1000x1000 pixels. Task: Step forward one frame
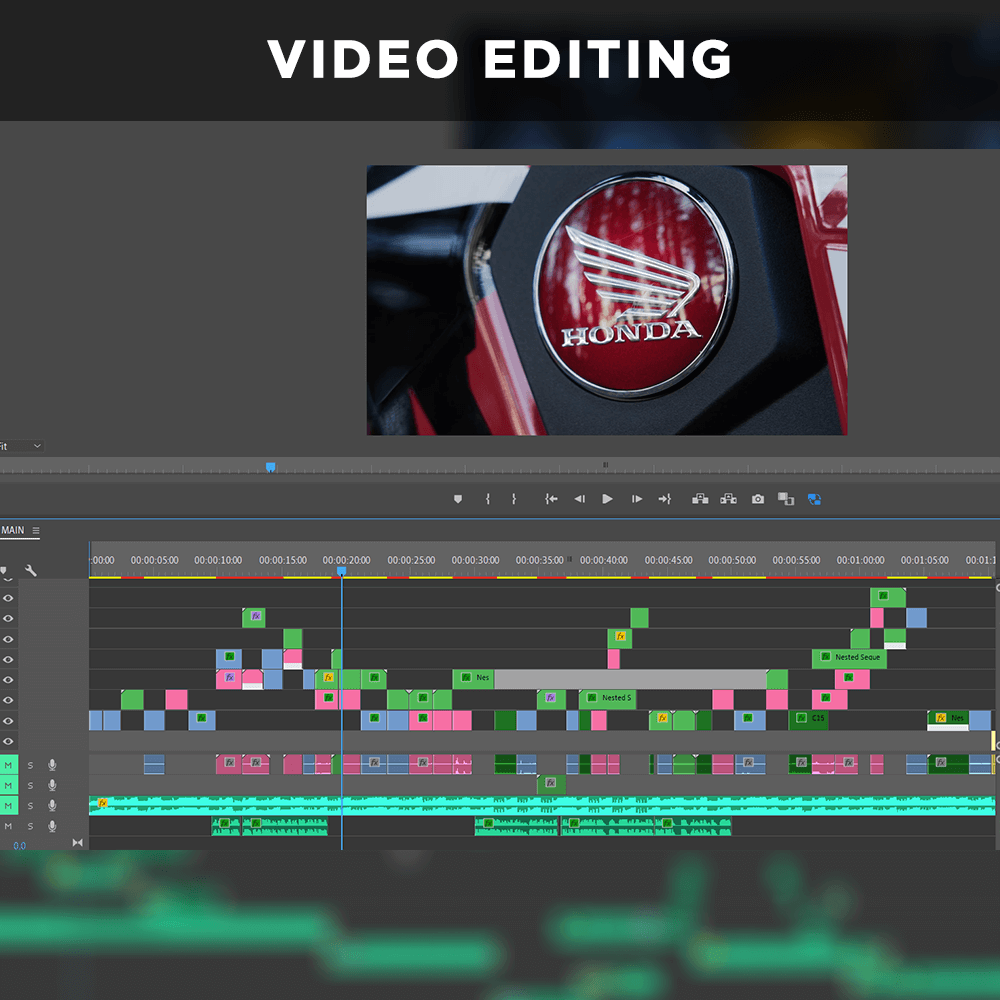click(636, 499)
